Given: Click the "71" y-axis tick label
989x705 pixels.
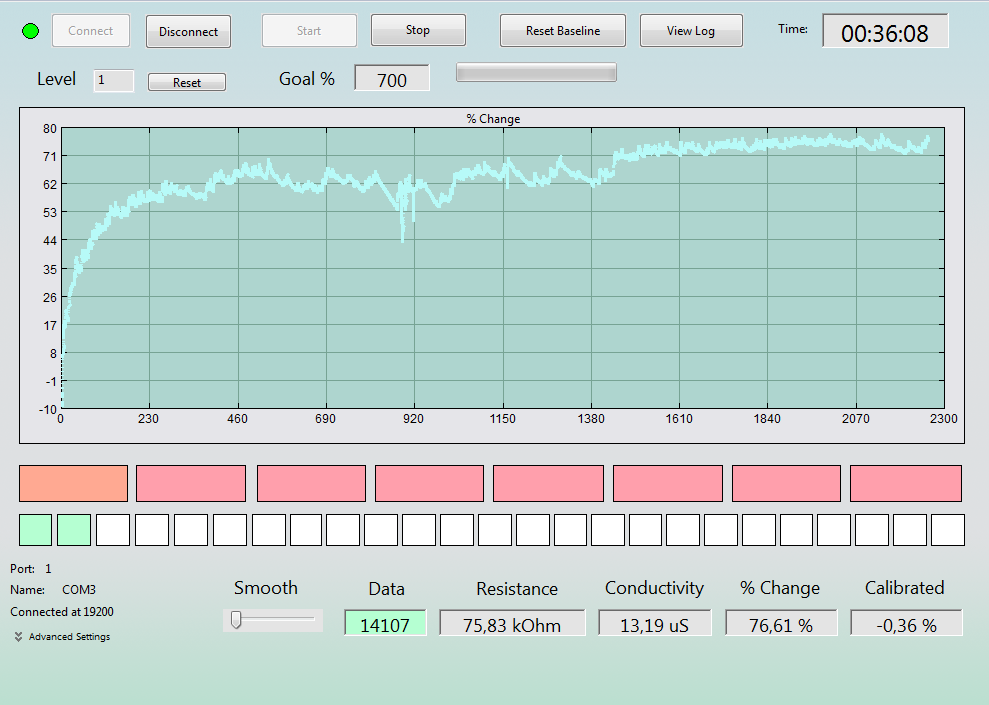Looking at the screenshot, I should (50, 156).
